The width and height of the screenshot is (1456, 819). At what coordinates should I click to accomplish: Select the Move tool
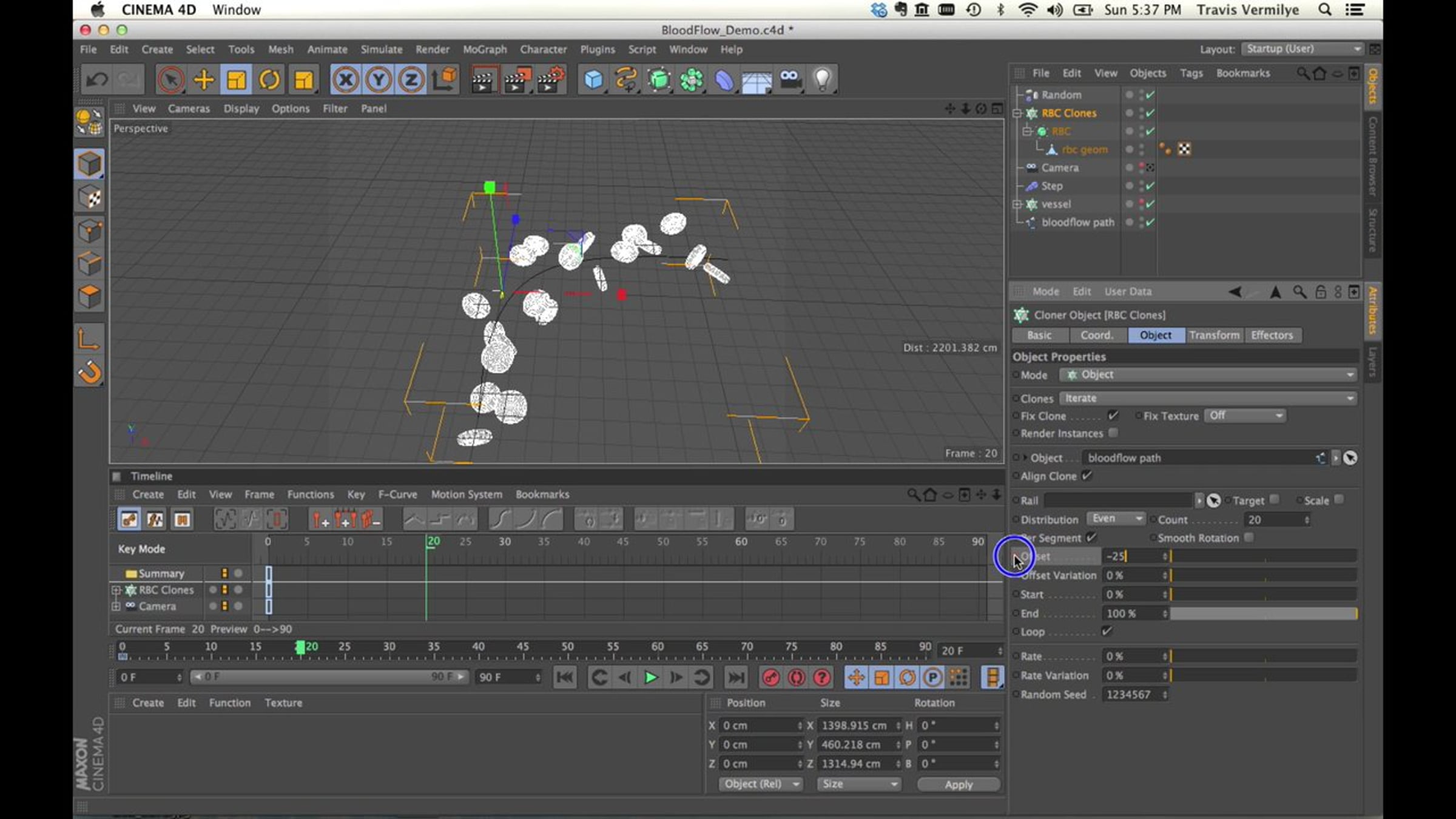(204, 79)
